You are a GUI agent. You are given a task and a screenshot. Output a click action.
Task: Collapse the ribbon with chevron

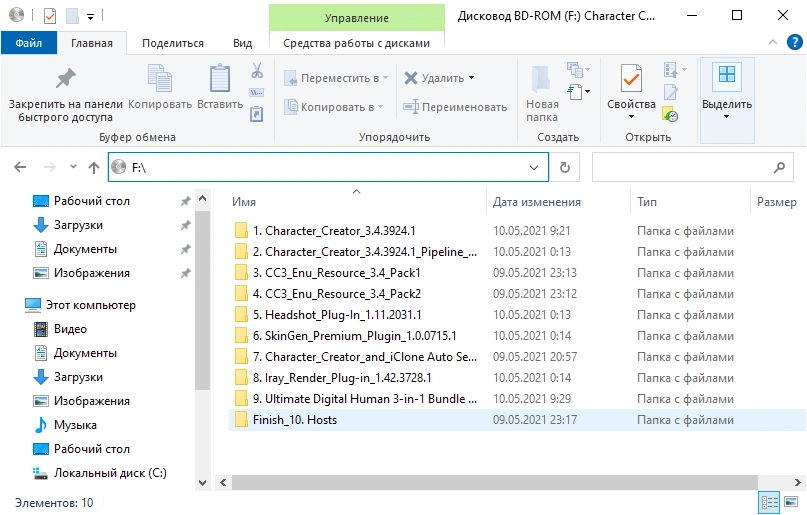pos(773,43)
